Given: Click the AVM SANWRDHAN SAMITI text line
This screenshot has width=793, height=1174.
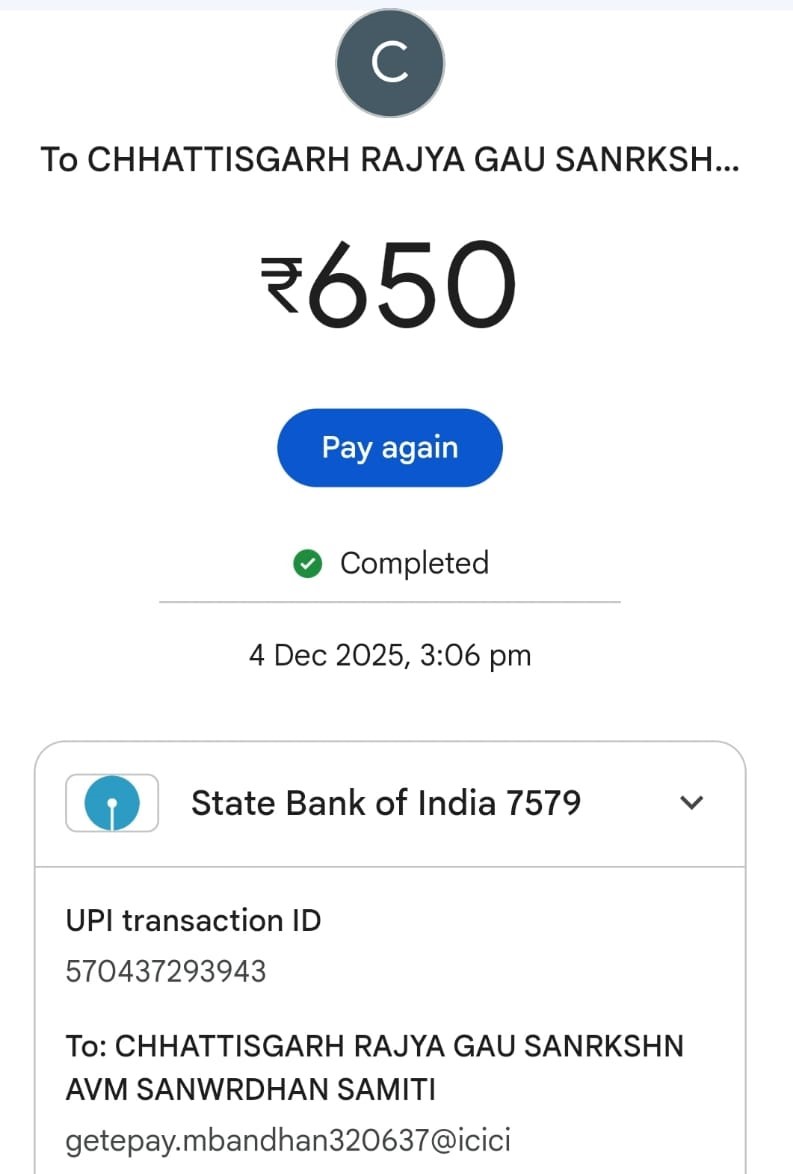Looking at the screenshot, I should click(x=250, y=1090).
